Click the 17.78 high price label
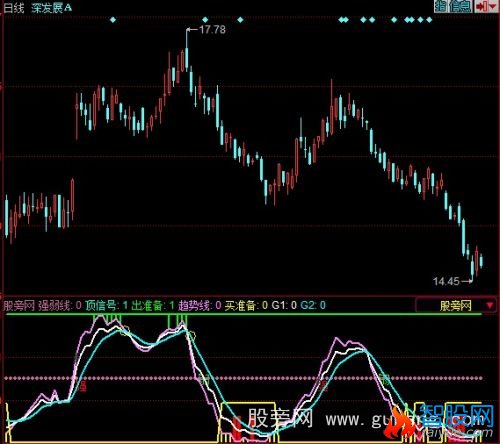The height and width of the screenshot is (444, 500). (212, 30)
